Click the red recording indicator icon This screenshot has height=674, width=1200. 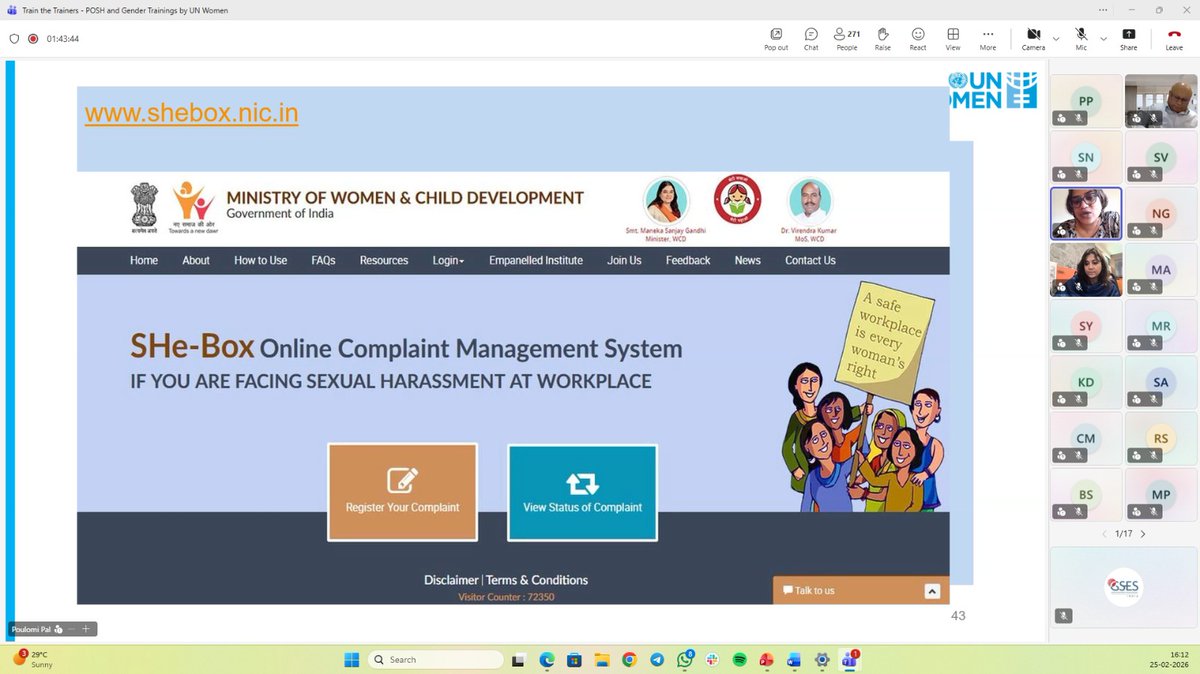(33, 39)
